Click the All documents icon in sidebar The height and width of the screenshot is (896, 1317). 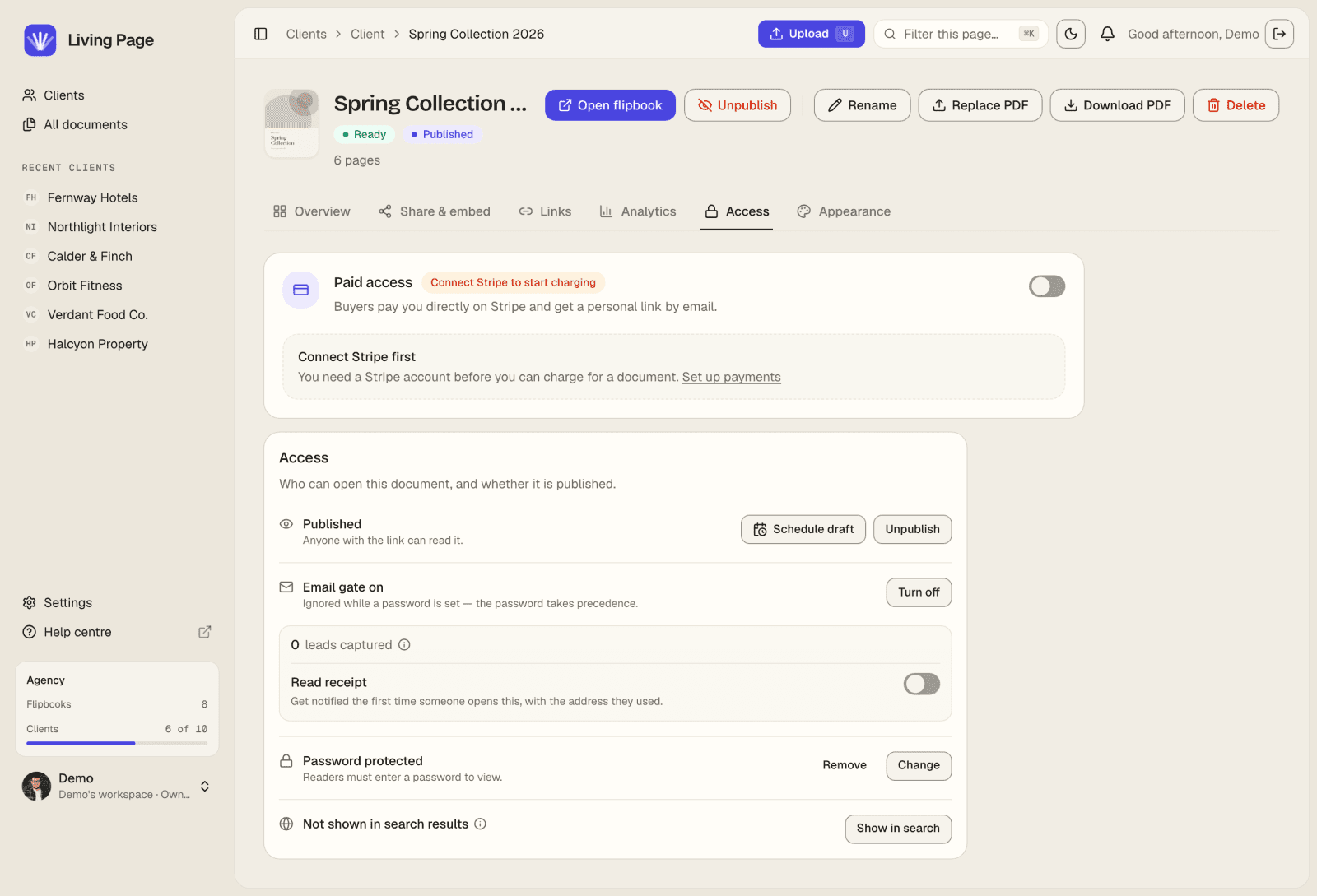pyautogui.click(x=30, y=124)
